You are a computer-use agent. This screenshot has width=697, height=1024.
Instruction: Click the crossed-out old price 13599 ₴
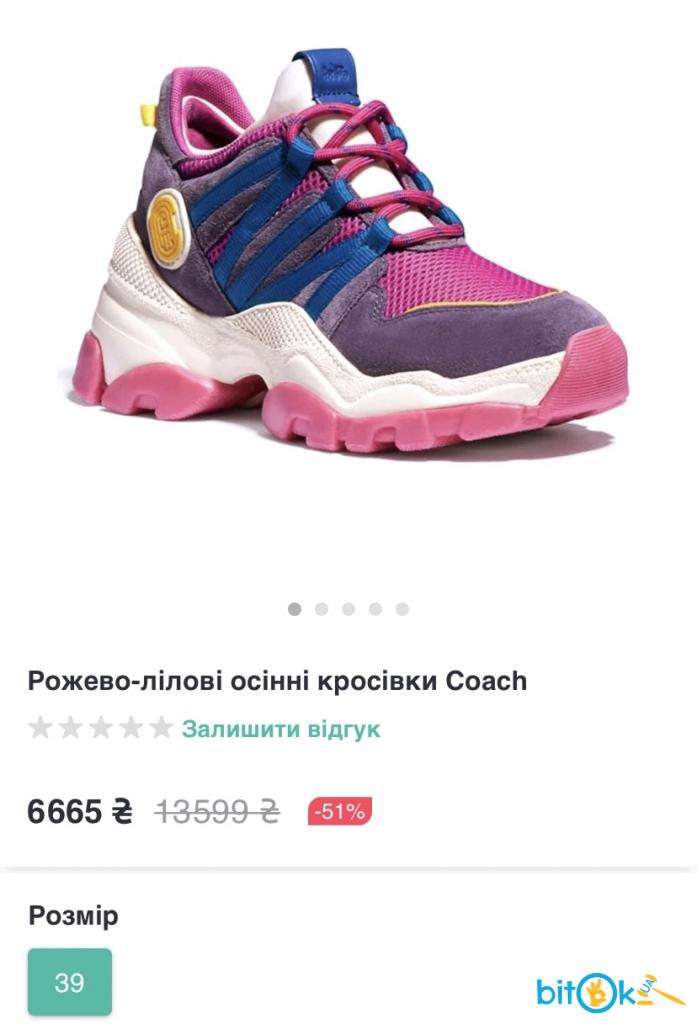tap(217, 812)
